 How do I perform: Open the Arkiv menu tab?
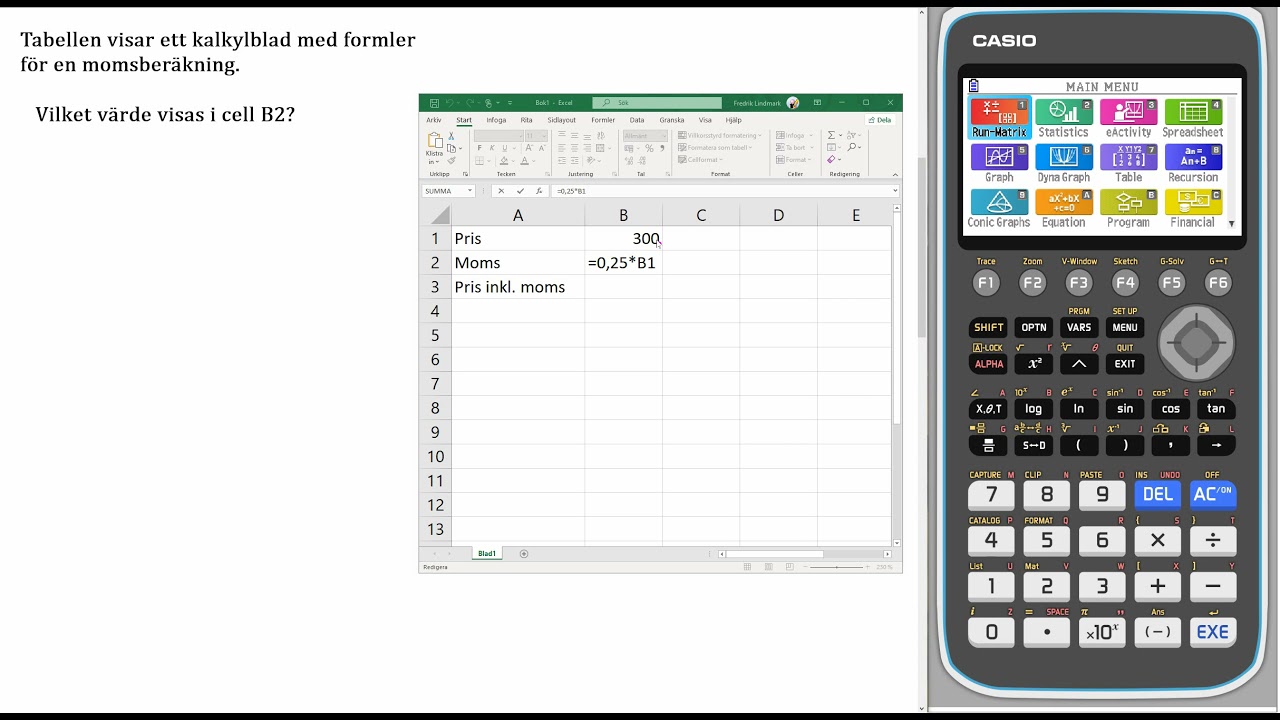click(434, 120)
